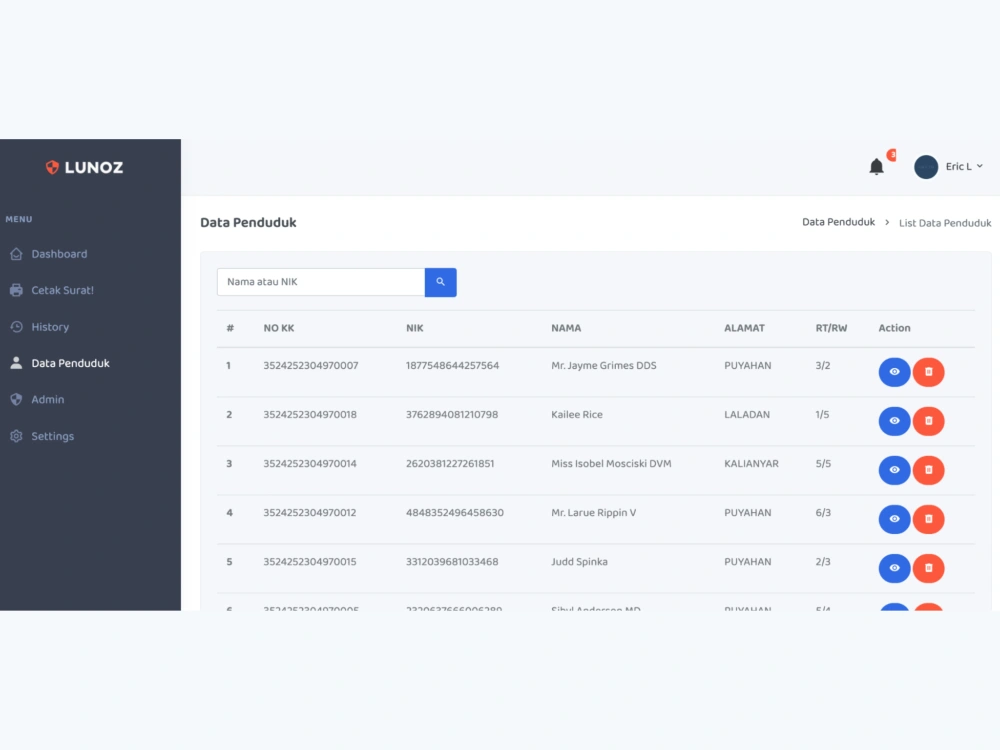Click the Dashboard home icon

coord(17,254)
